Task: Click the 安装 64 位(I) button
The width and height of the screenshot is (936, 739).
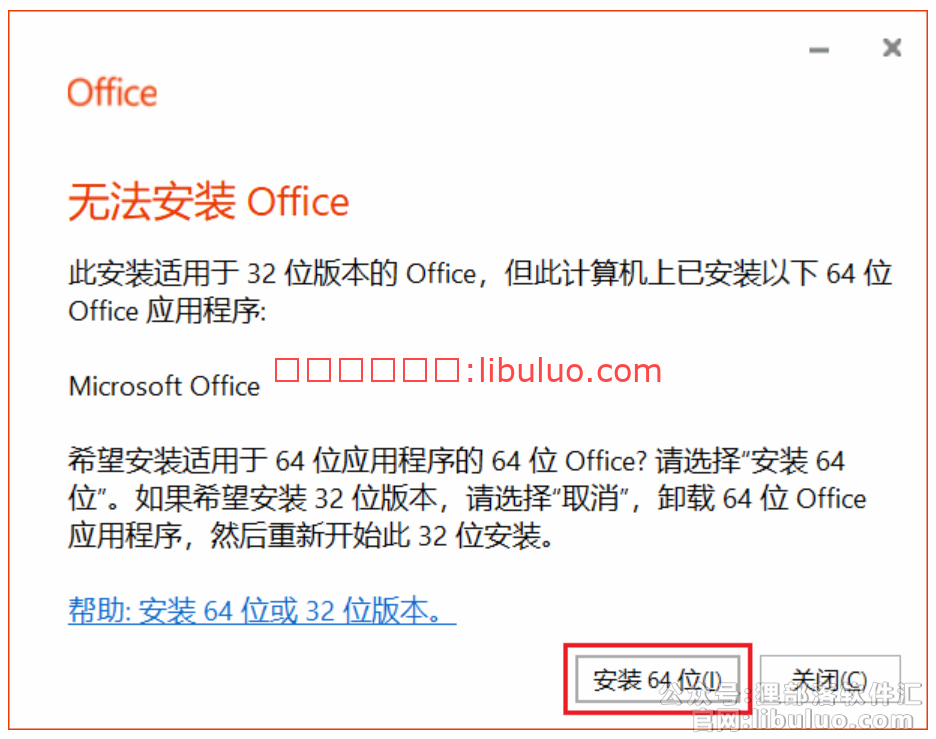Action: [657, 679]
